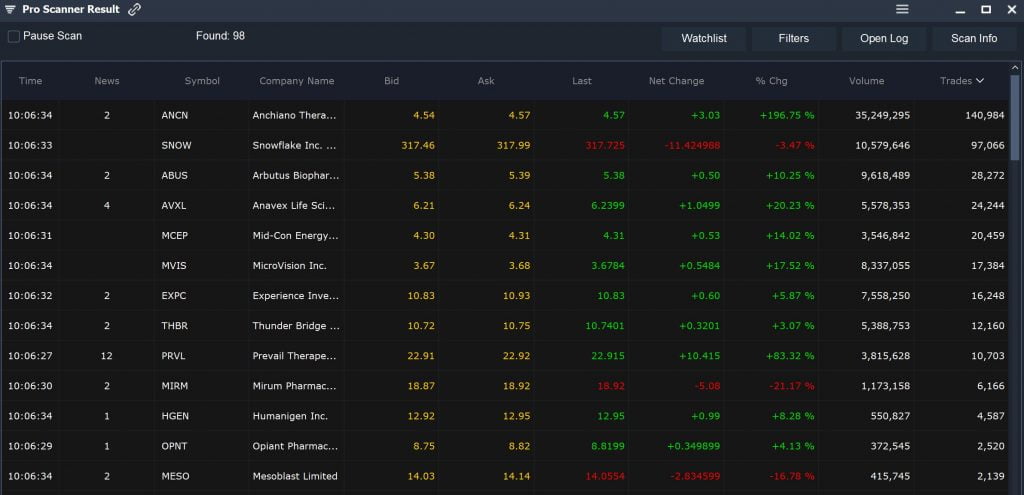Image resolution: width=1024 pixels, height=495 pixels.
Task: Click the Net Change column header
Action: coord(676,81)
